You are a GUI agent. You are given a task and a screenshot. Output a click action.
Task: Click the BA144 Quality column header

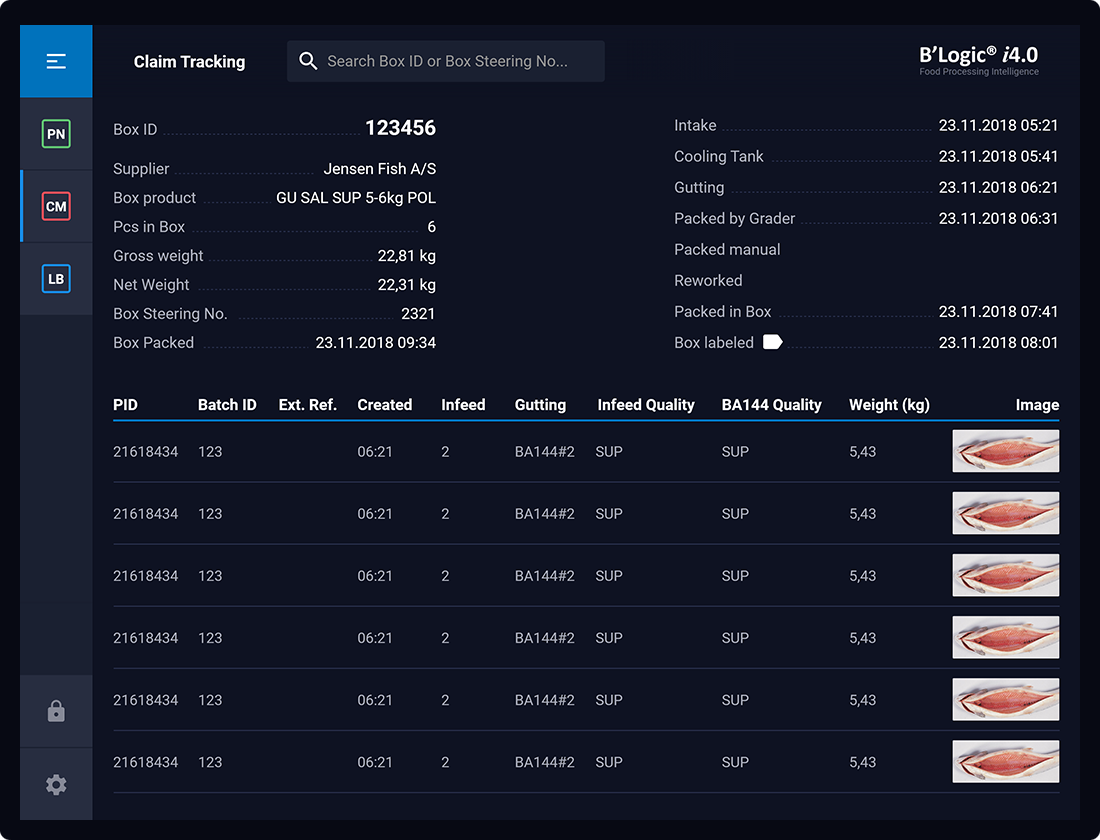pos(772,405)
